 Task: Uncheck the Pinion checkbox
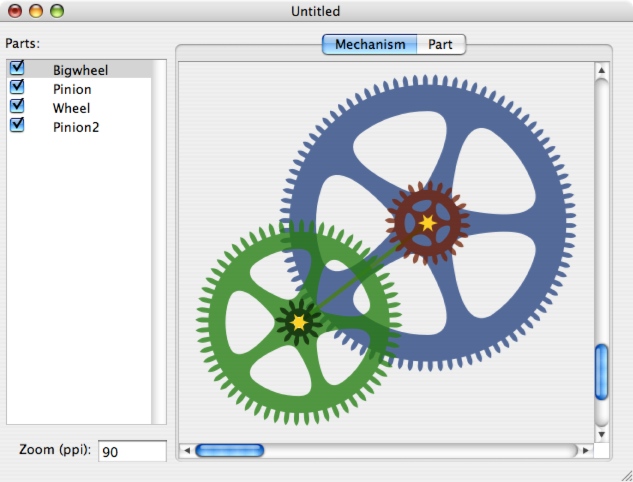[x=17, y=86]
